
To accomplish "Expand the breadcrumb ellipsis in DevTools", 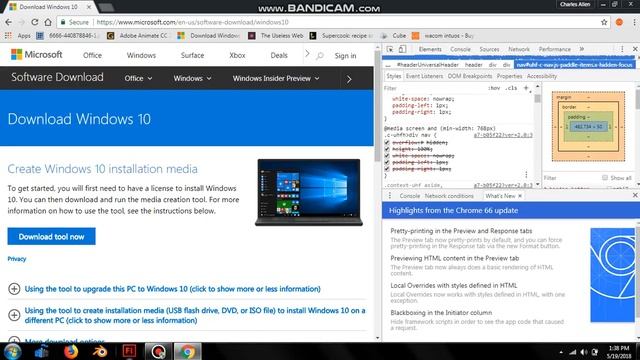I will 388,65.
